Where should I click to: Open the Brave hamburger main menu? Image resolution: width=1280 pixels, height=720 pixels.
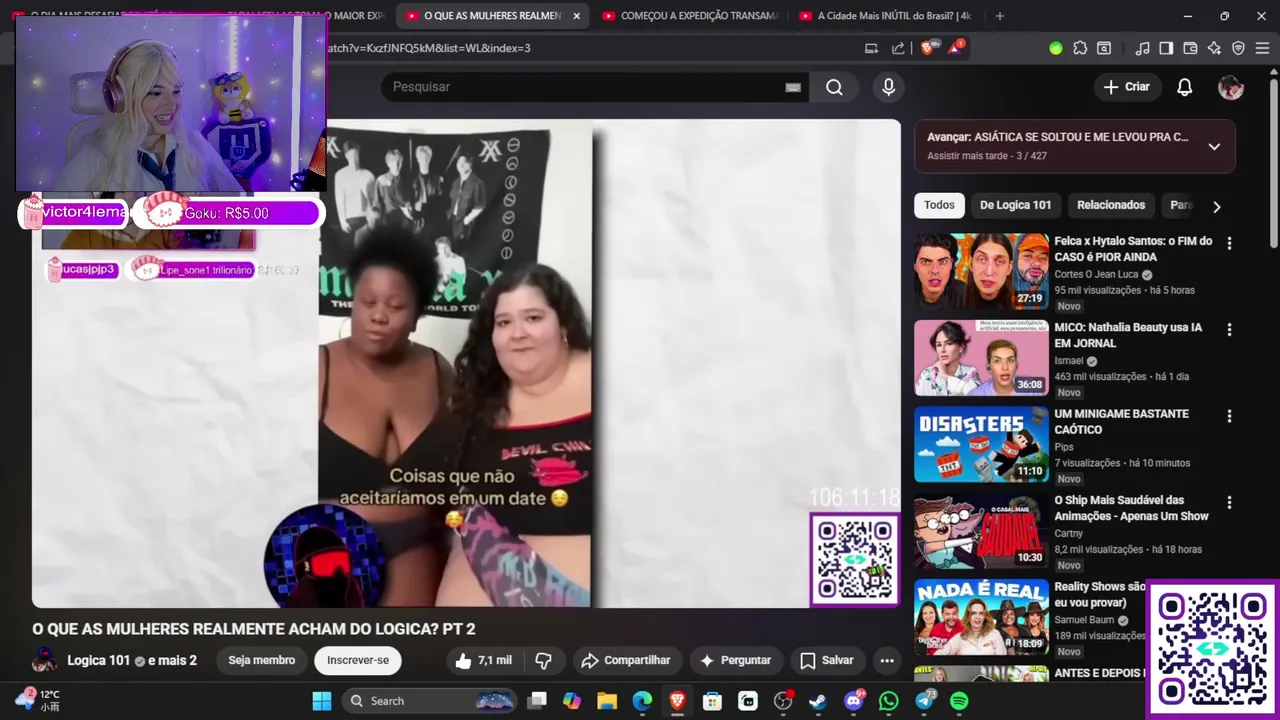pos(1262,48)
